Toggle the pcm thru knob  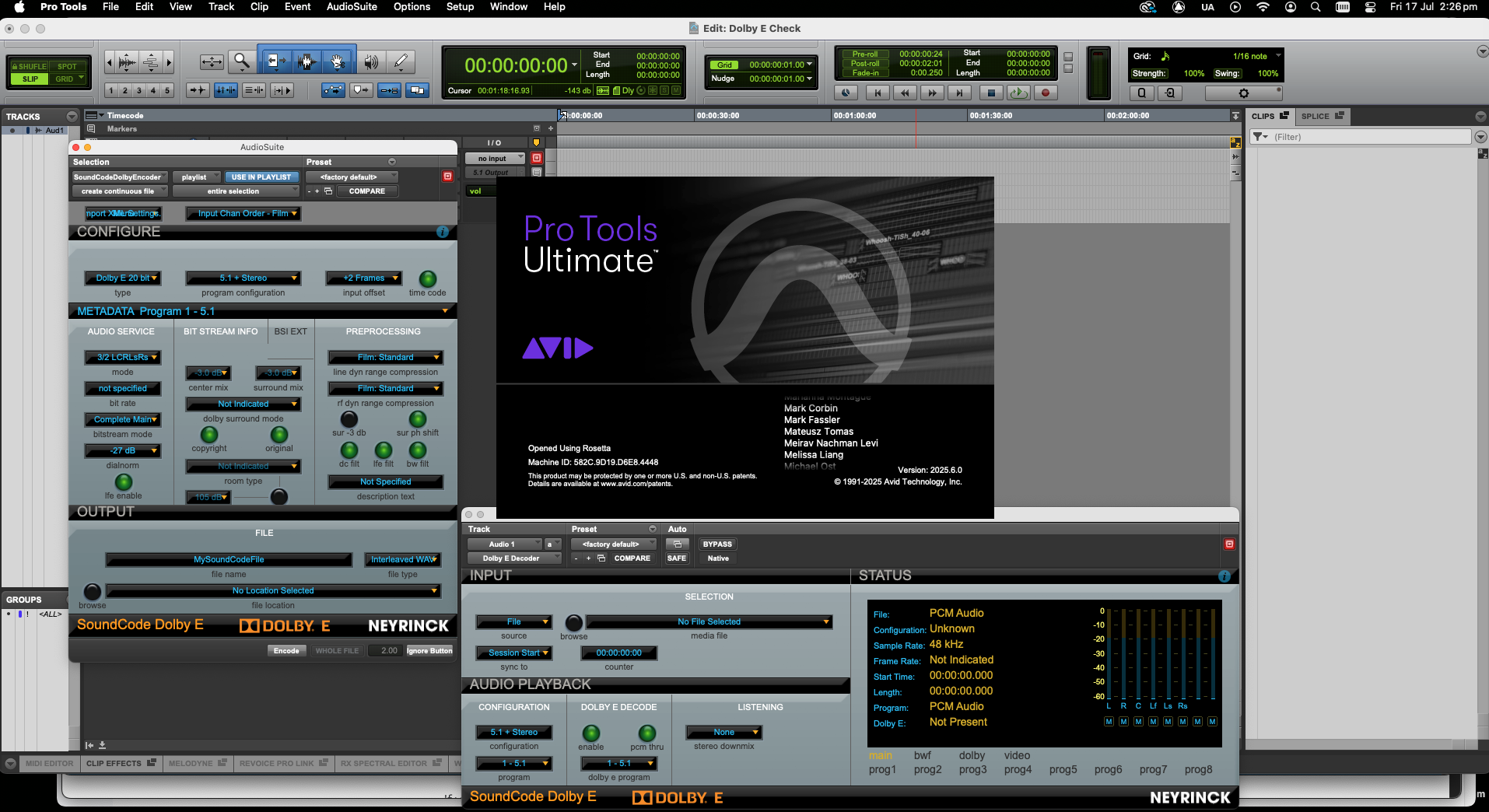tap(647, 733)
